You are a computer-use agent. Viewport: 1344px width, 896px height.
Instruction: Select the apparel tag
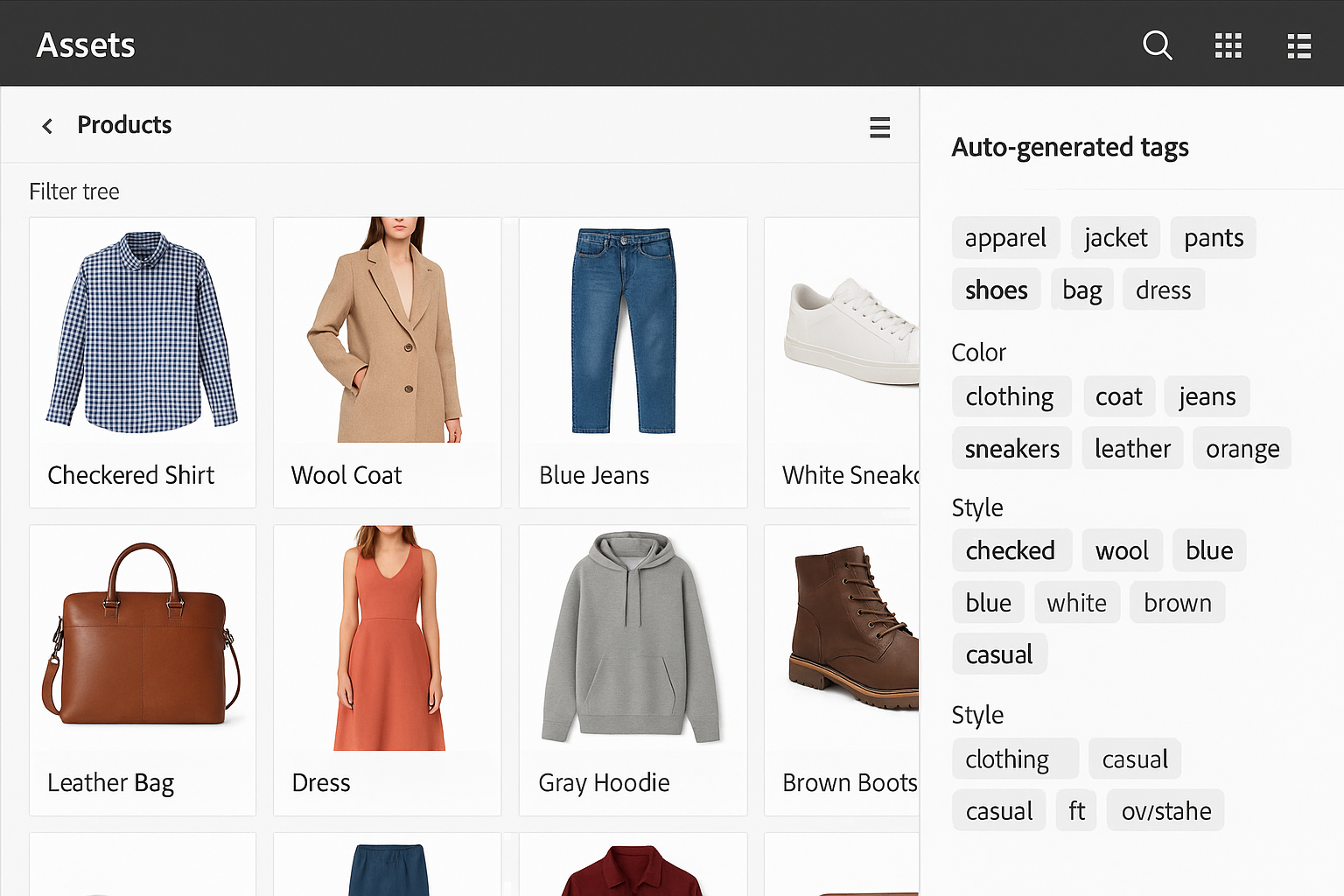(x=1005, y=238)
